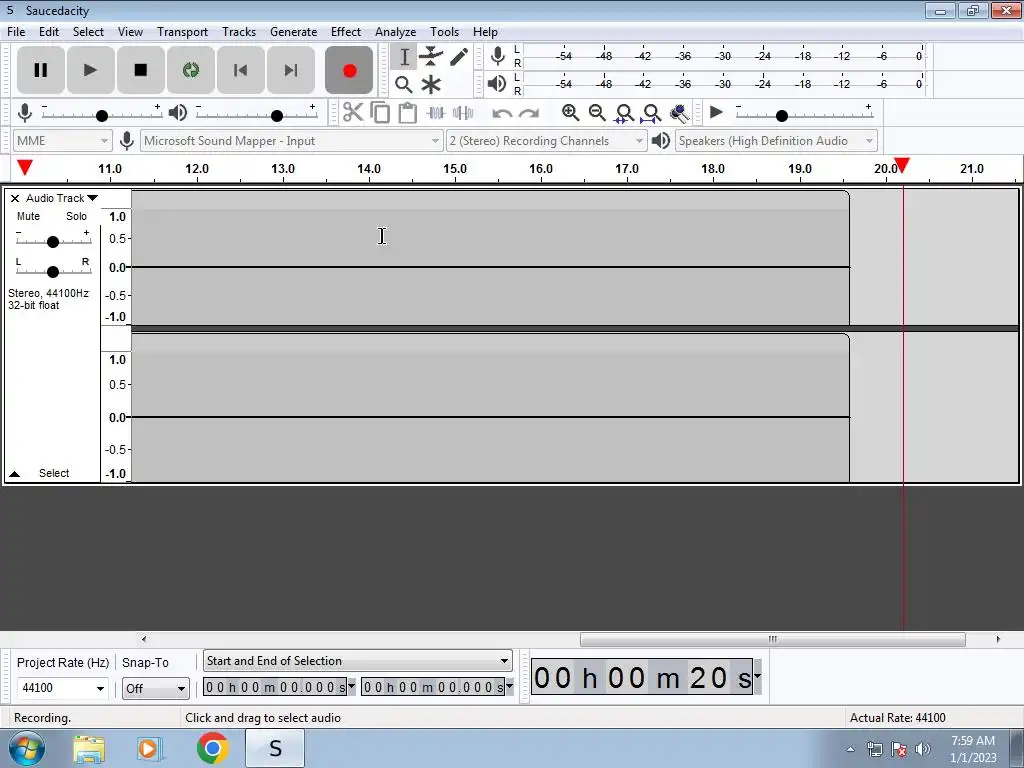Click the Zoom In icon
This screenshot has height=768, width=1024.
tap(570, 112)
